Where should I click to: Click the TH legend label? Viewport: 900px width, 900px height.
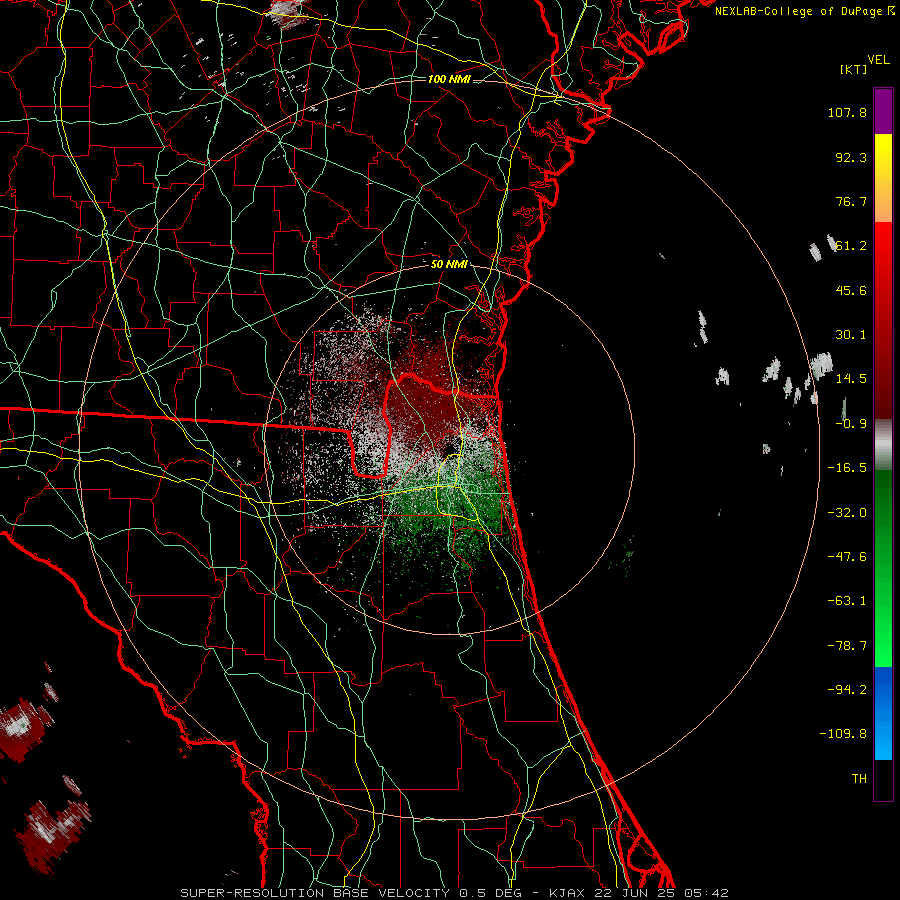859,779
